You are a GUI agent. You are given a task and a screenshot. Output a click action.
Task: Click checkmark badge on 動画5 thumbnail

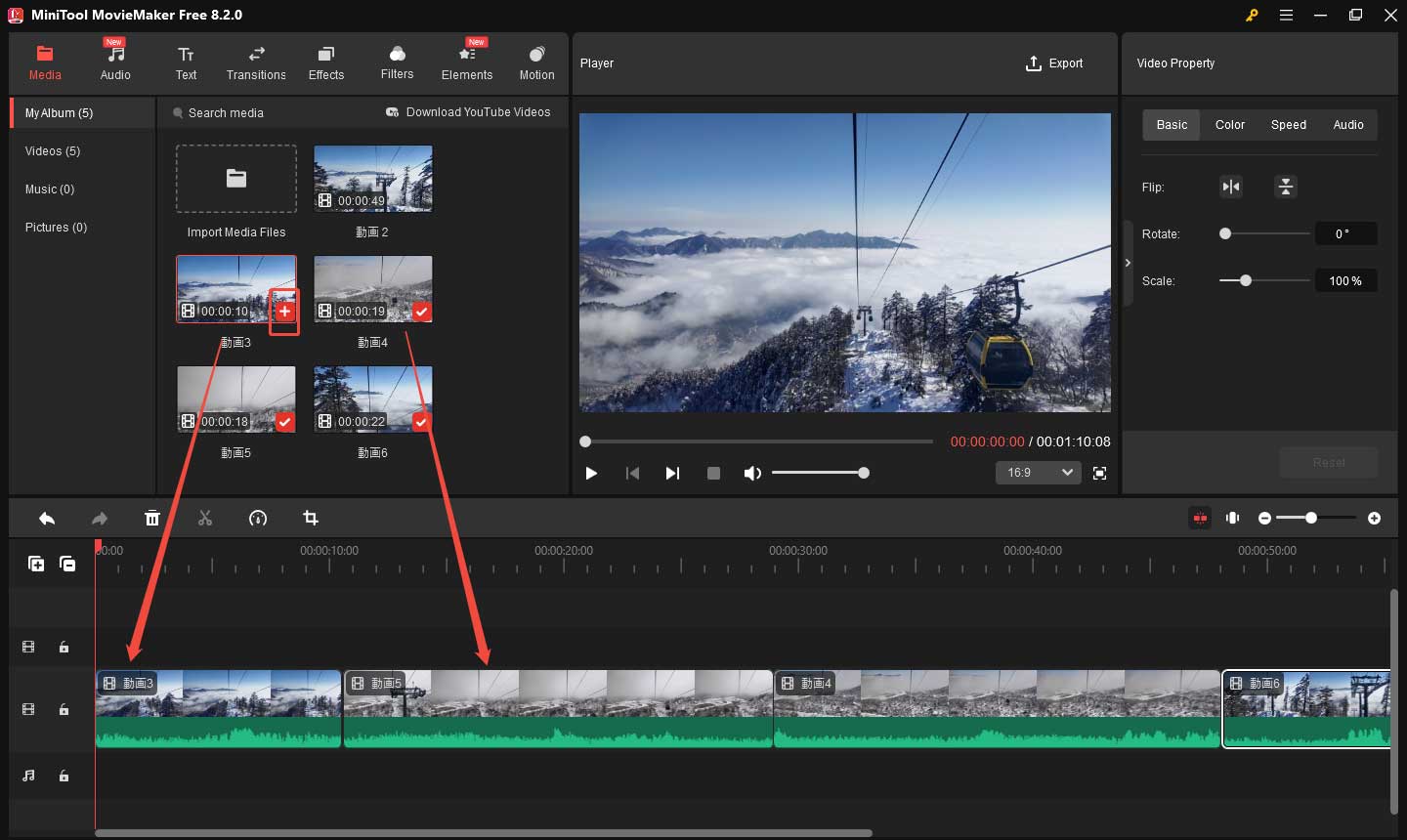284,422
